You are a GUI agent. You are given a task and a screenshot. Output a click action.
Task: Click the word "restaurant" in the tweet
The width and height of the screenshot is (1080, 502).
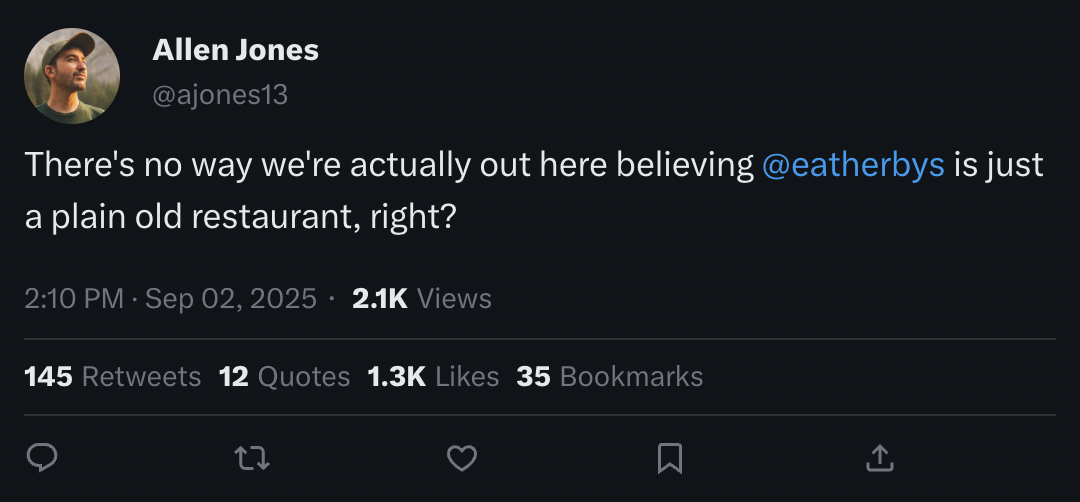(x=268, y=217)
